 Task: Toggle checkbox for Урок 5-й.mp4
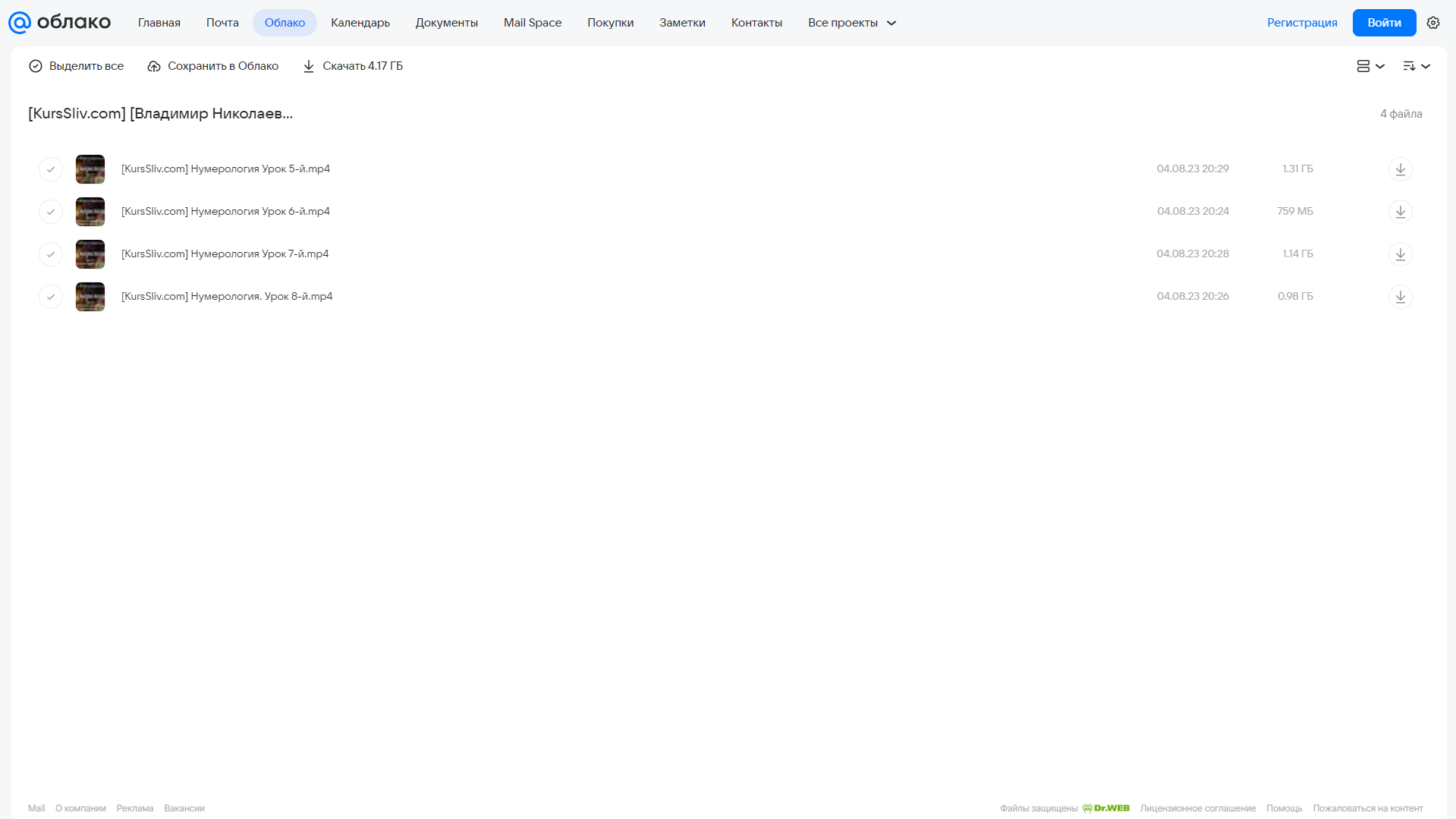pyautogui.click(x=51, y=169)
